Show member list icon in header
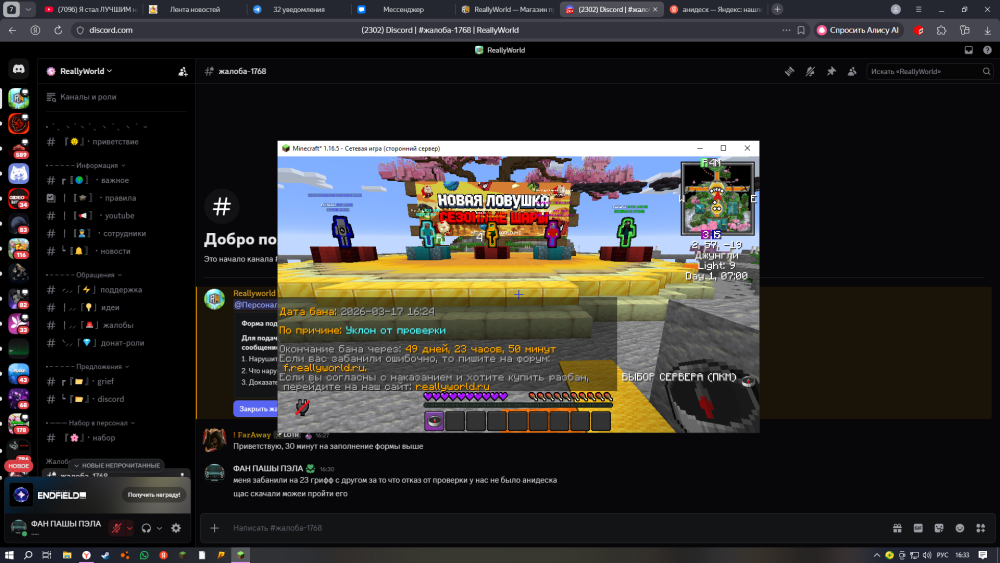This screenshot has width=1000, height=563. tap(852, 71)
